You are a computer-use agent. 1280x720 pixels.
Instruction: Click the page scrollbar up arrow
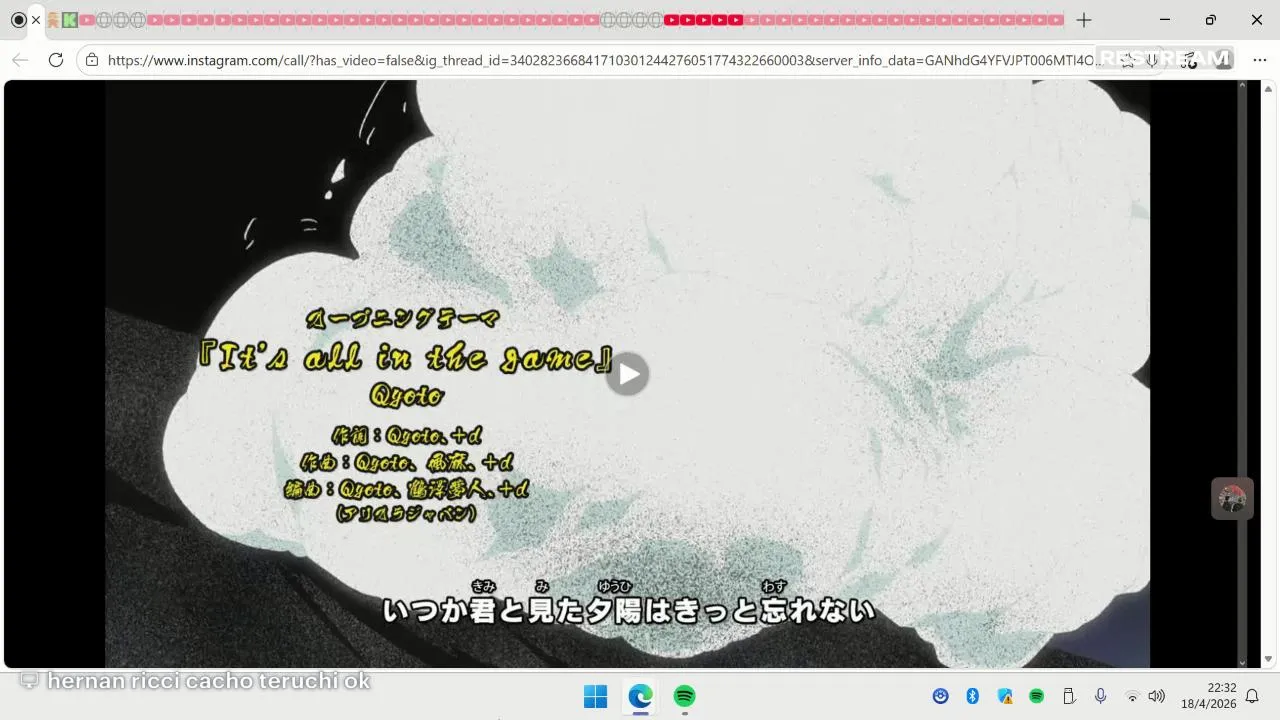(x=1269, y=88)
